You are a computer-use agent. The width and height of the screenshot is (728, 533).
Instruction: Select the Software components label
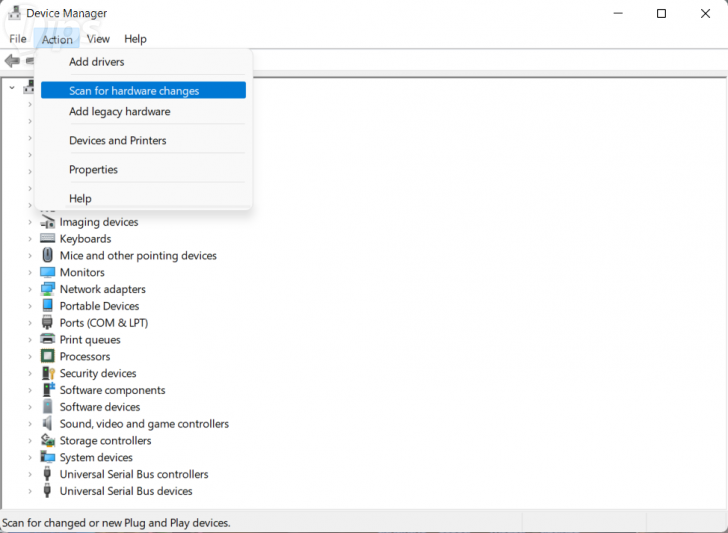click(x=112, y=390)
